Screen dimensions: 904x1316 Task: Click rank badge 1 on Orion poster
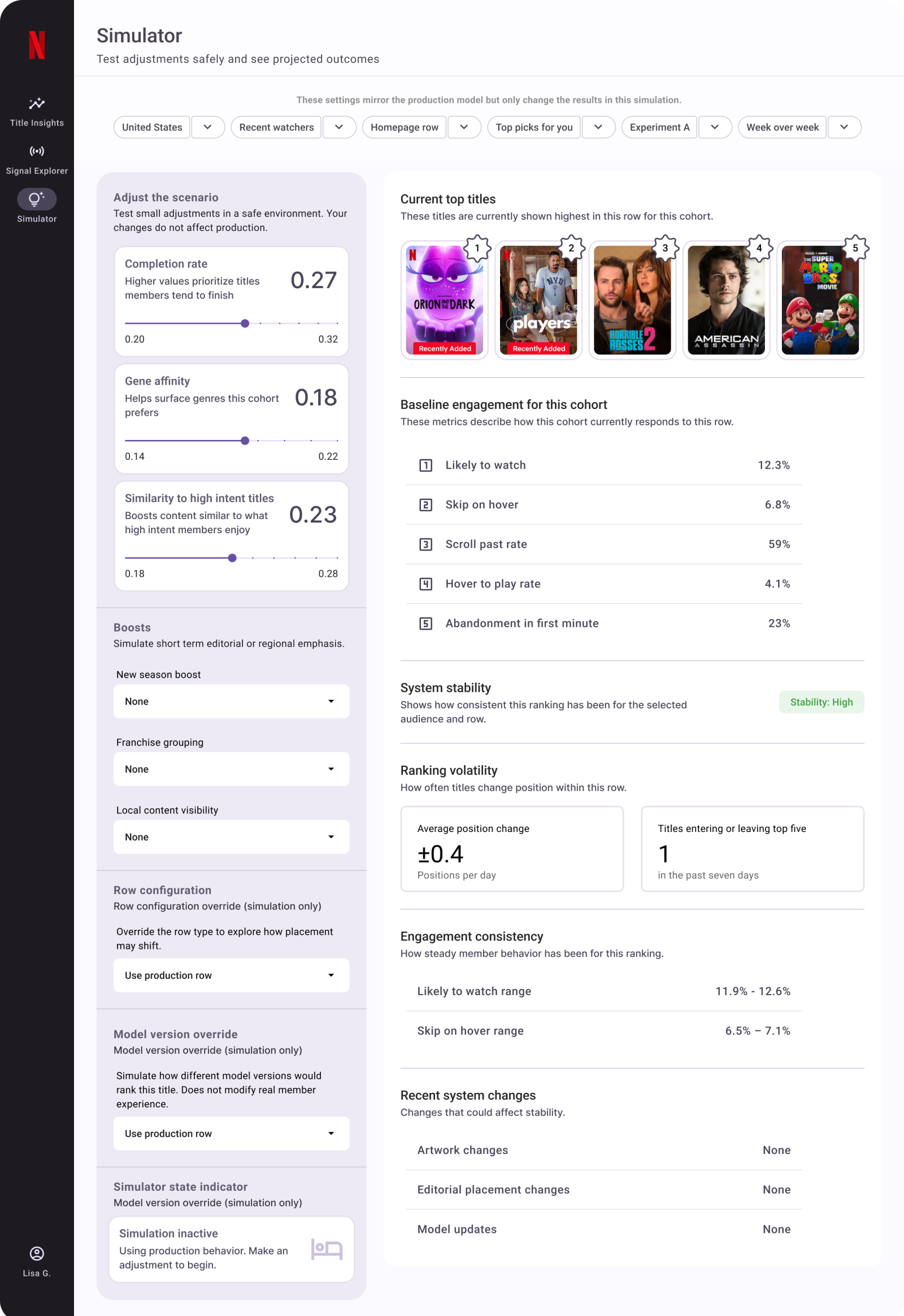pos(477,248)
